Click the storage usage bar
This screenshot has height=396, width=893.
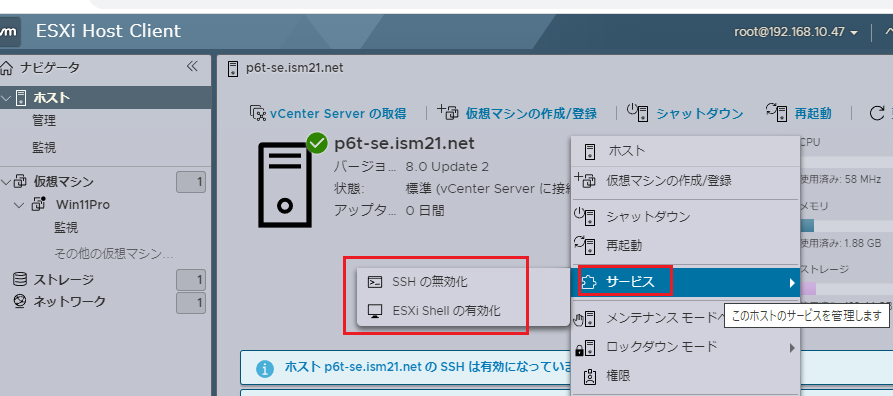point(846,289)
